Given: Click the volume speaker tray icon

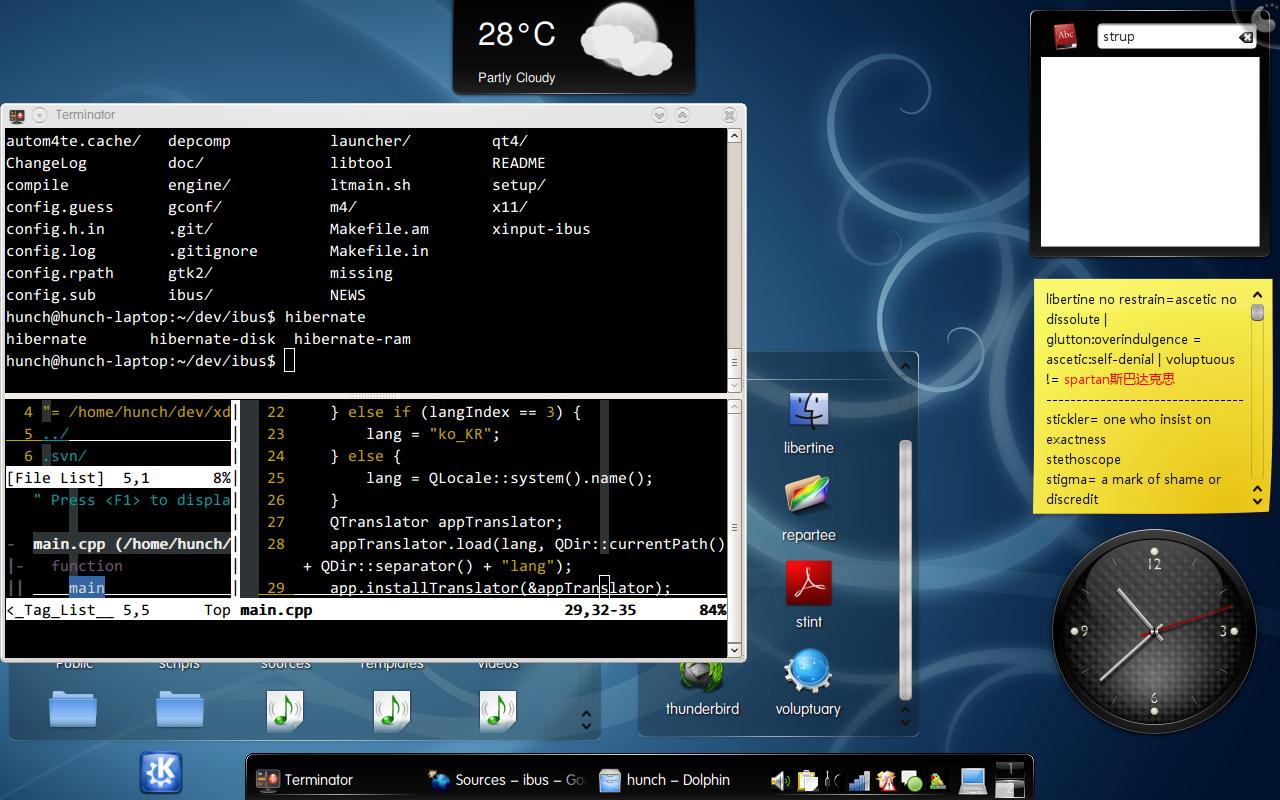Looking at the screenshot, I should 780,780.
